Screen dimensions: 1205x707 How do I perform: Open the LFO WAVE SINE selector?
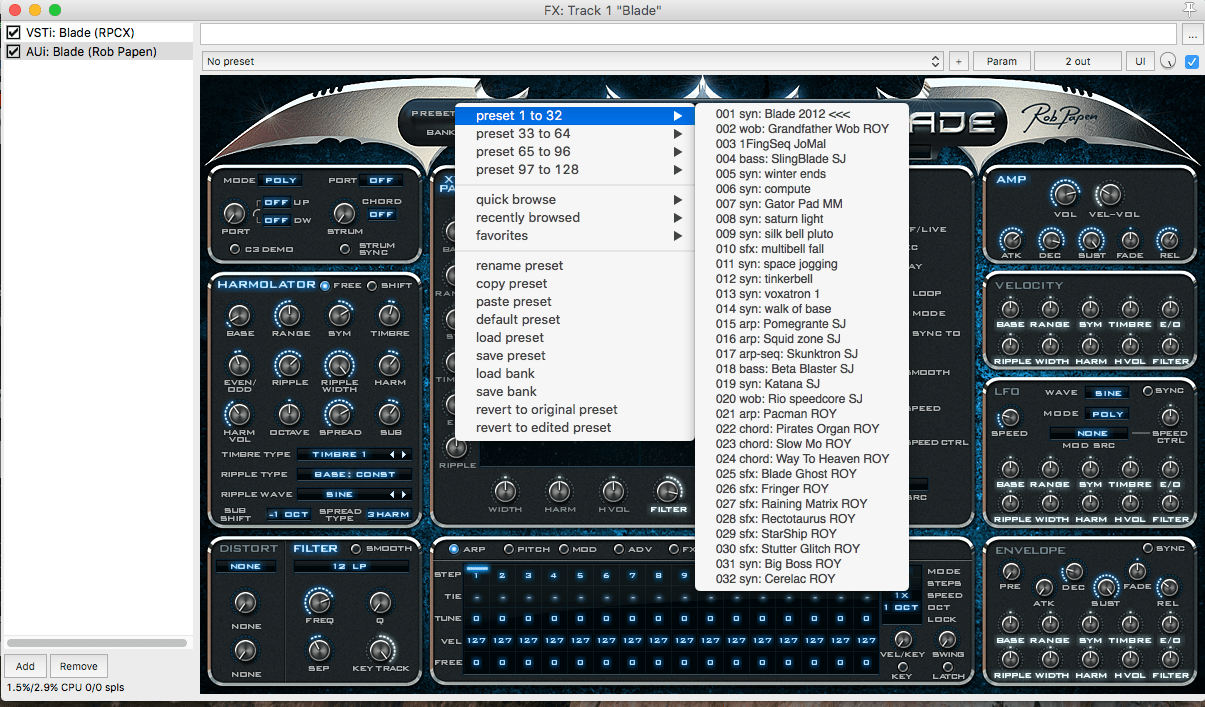(x=1108, y=393)
